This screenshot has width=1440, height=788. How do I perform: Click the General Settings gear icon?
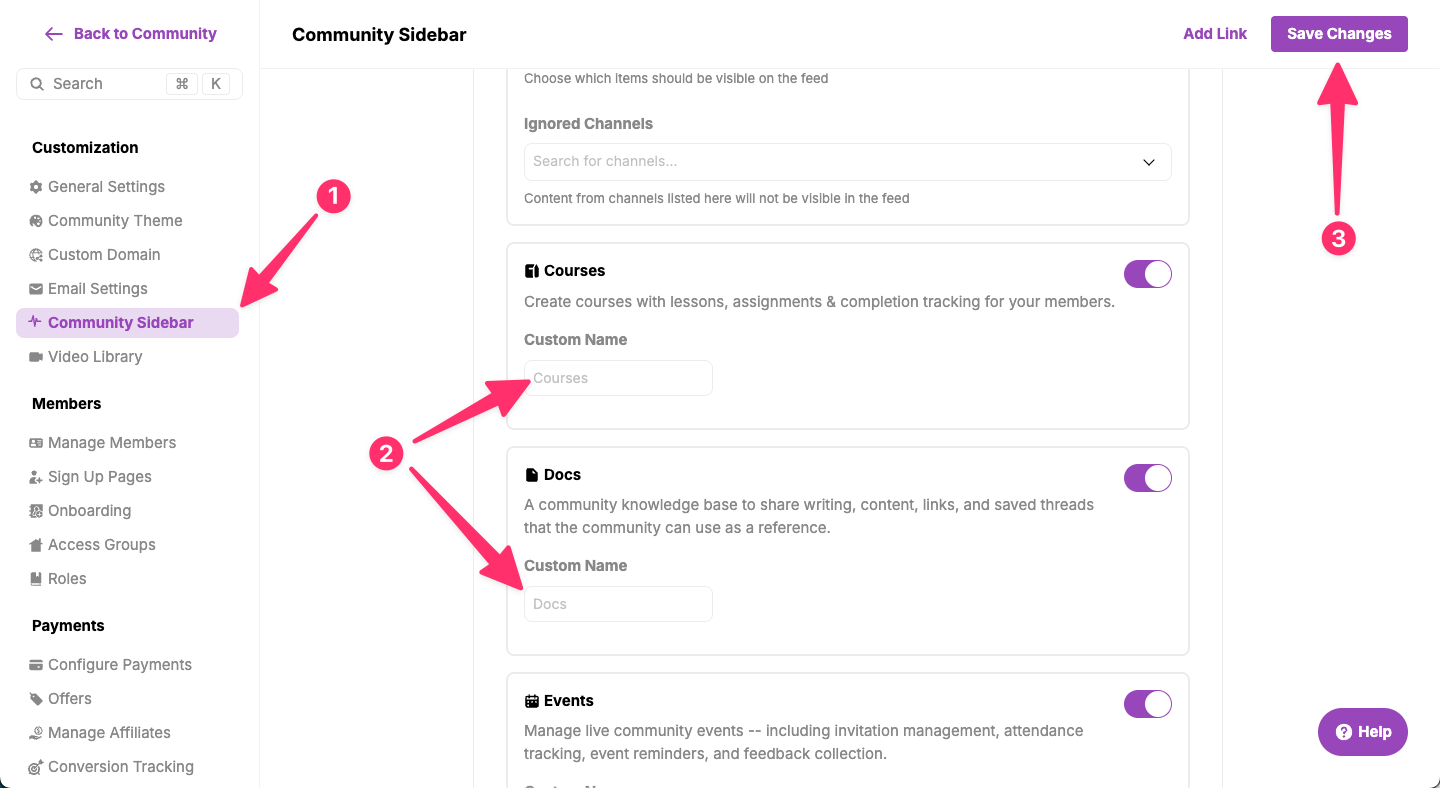[36, 187]
